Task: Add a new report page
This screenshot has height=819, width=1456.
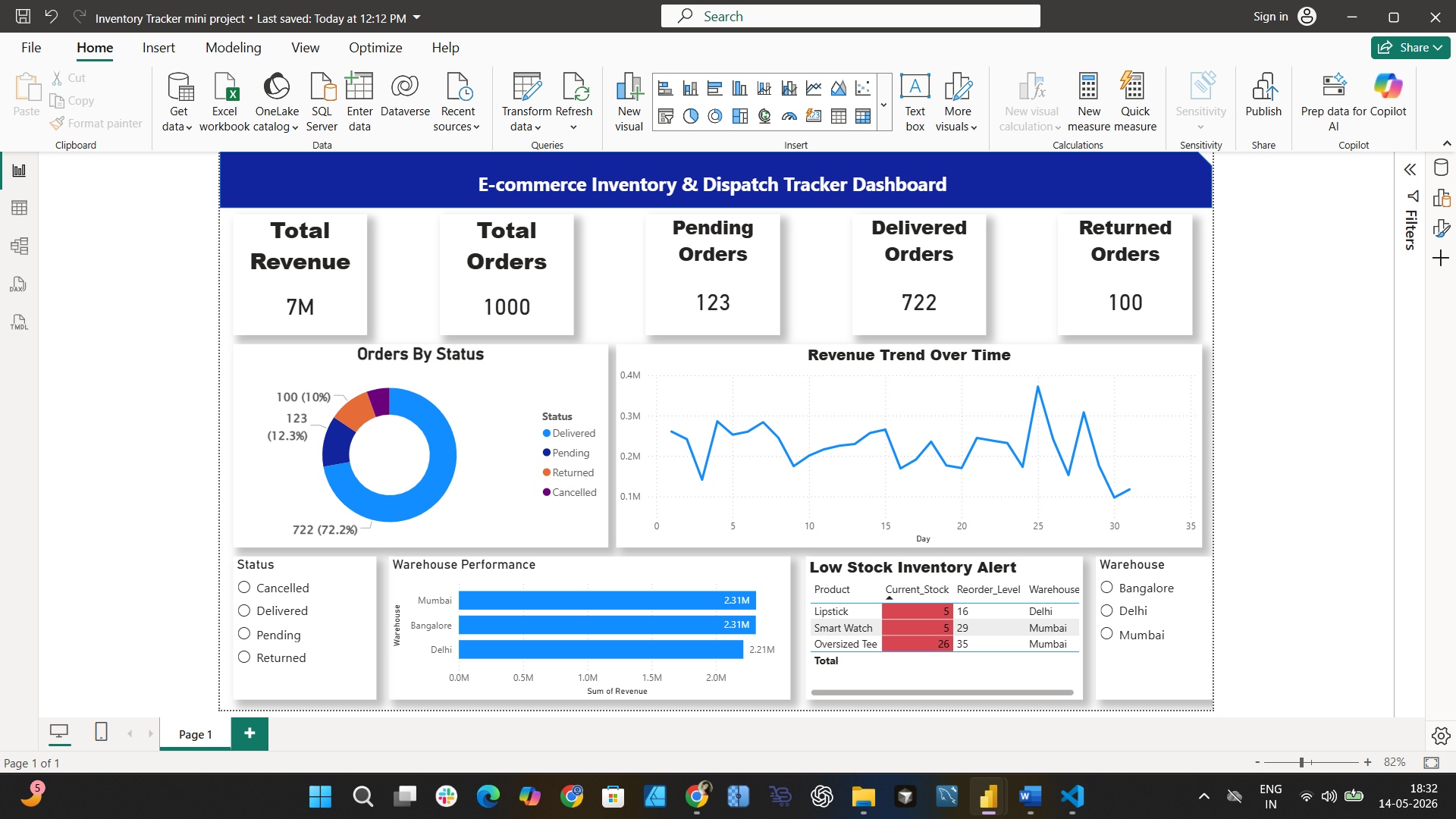Action: click(x=249, y=733)
